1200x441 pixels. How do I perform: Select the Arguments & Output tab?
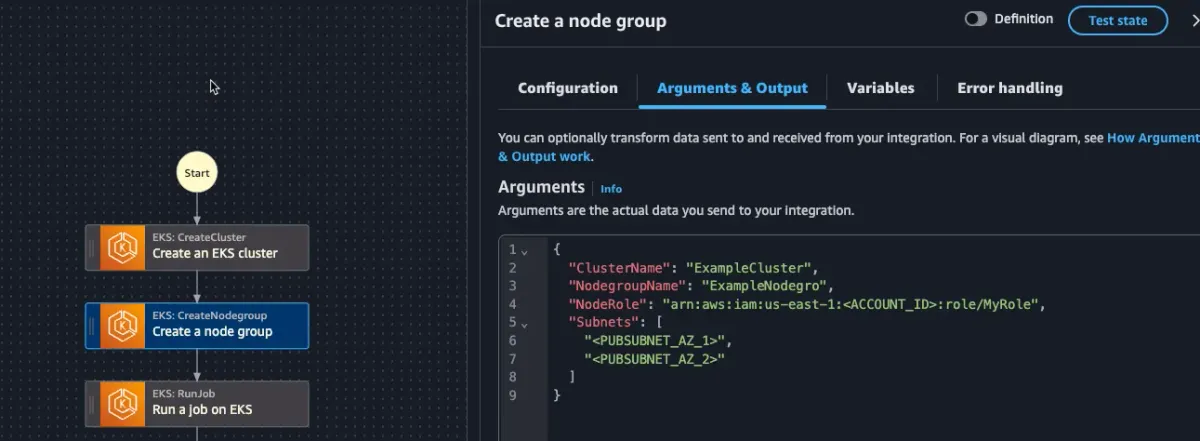point(732,88)
